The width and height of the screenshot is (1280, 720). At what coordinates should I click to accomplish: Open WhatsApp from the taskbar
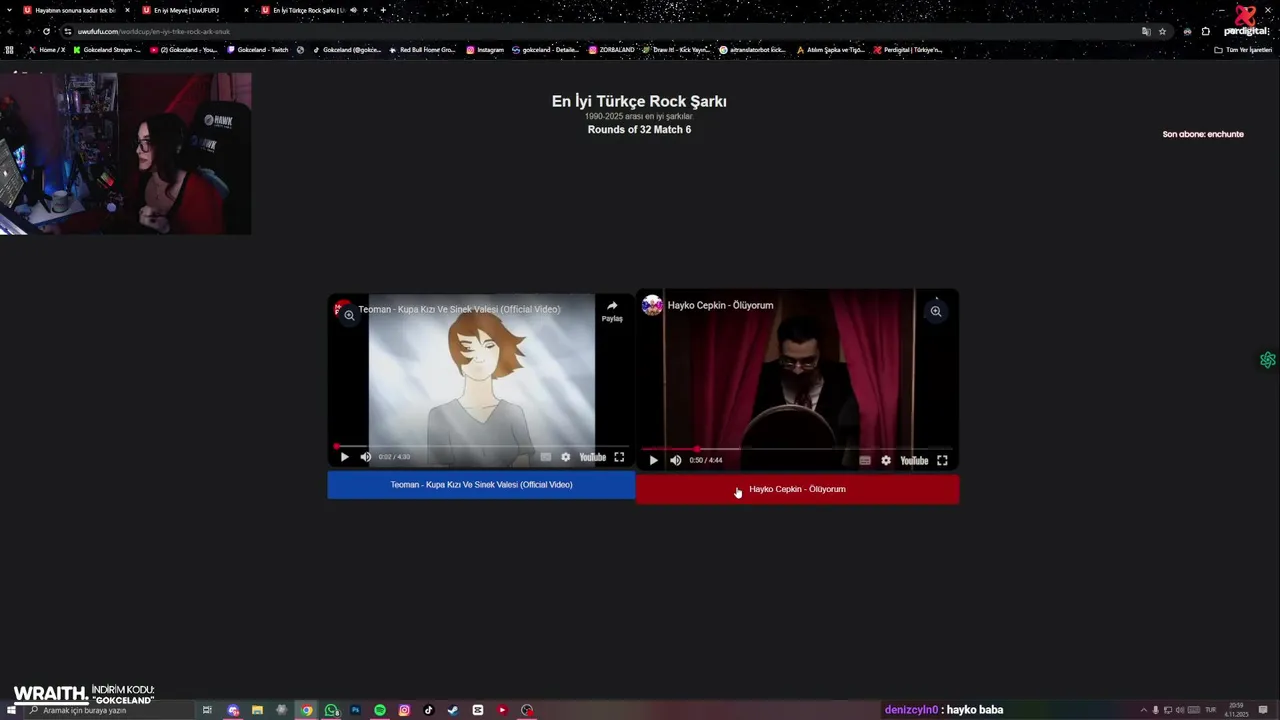tap(331, 710)
